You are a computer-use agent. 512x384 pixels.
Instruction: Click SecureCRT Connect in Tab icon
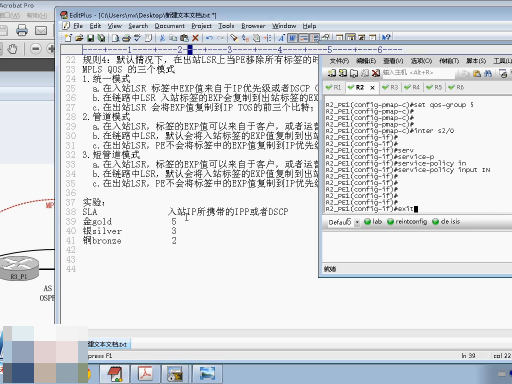coord(354,73)
